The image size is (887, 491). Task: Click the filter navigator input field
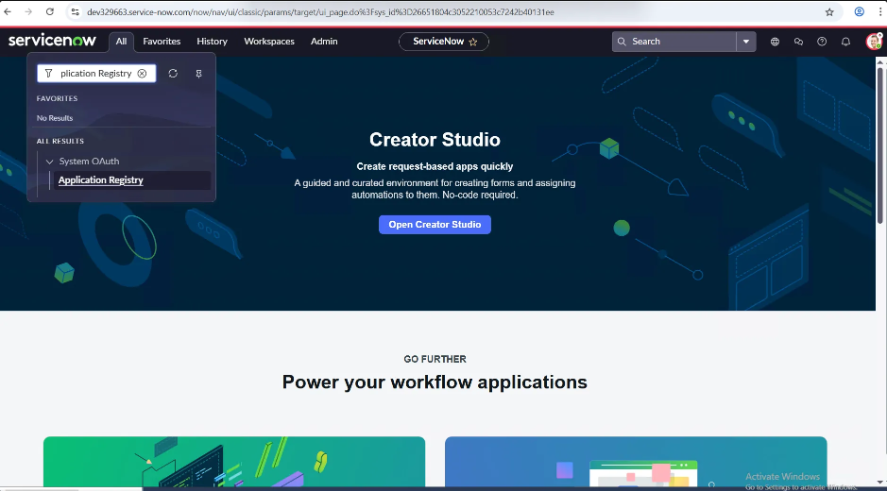point(97,73)
